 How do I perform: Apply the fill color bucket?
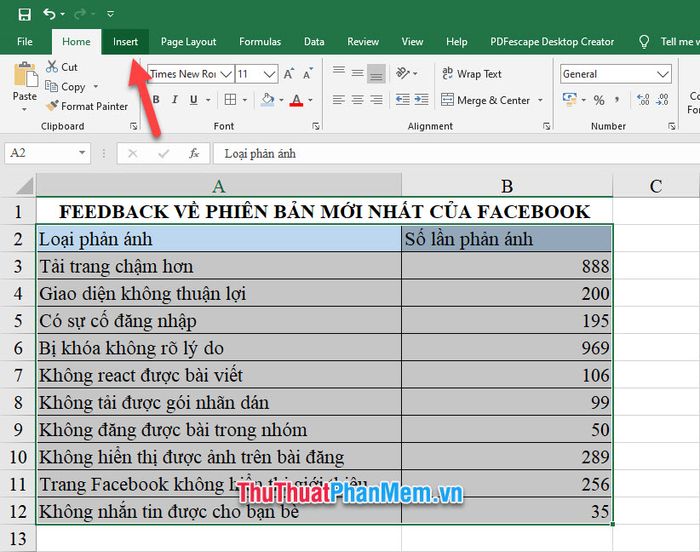[267, 100]
